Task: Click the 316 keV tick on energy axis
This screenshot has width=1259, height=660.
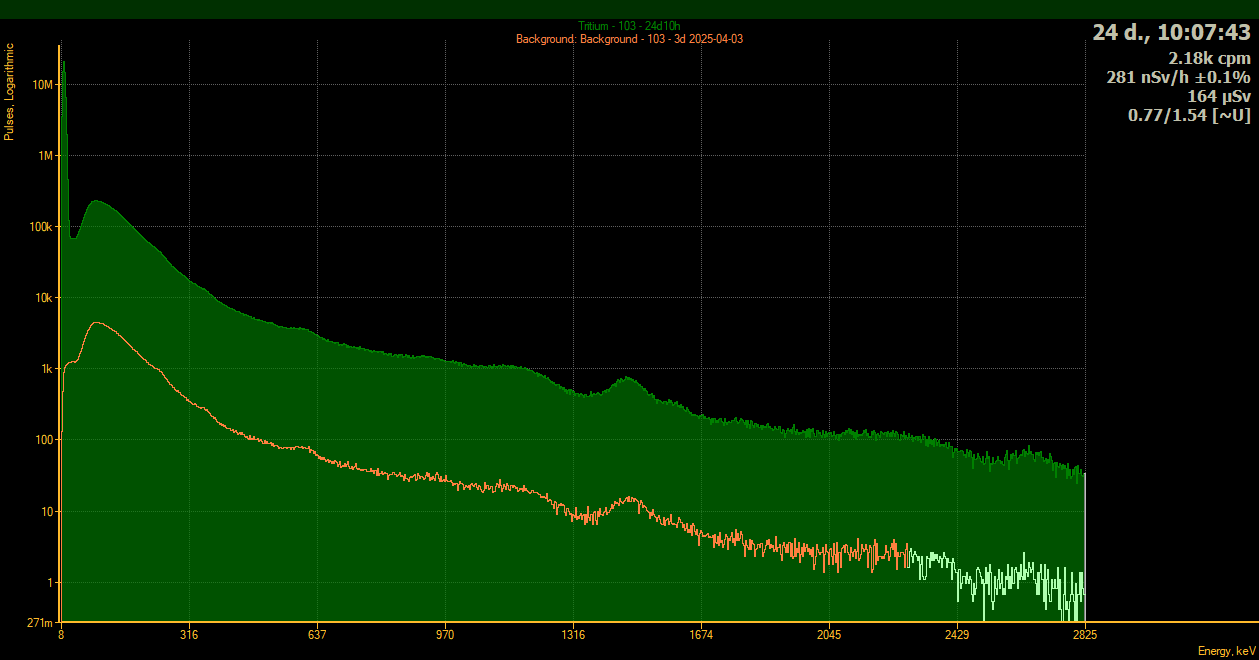Action: pyautogui.click(x=189, y=634)
